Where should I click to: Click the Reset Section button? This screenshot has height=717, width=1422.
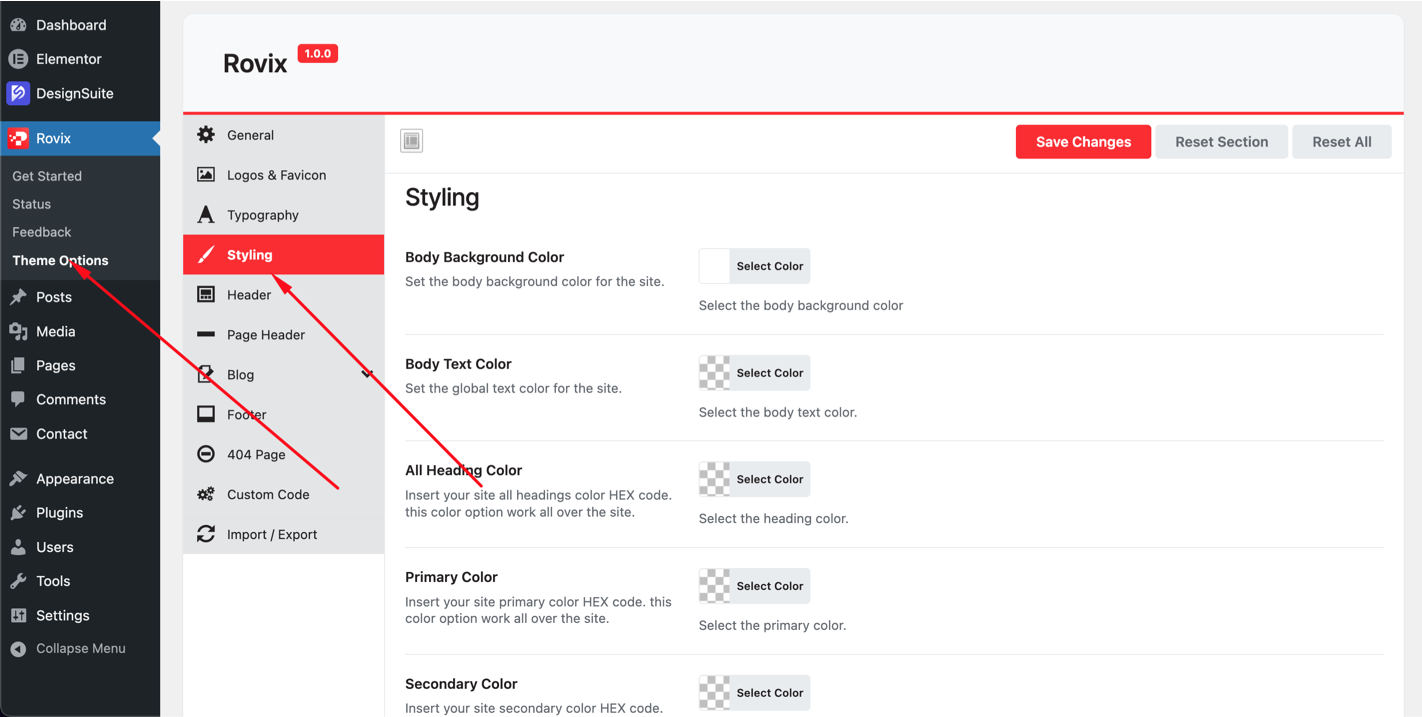(1221, 142)
